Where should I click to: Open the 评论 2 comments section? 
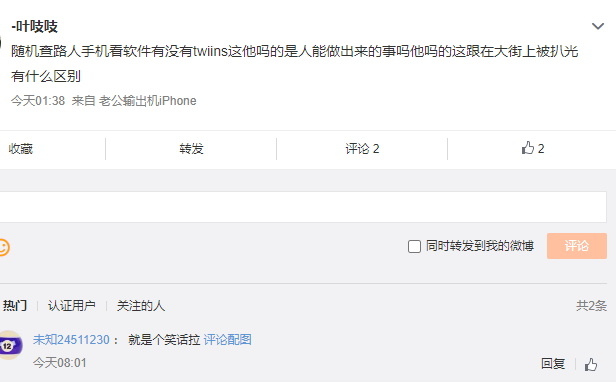click(362, 149)
